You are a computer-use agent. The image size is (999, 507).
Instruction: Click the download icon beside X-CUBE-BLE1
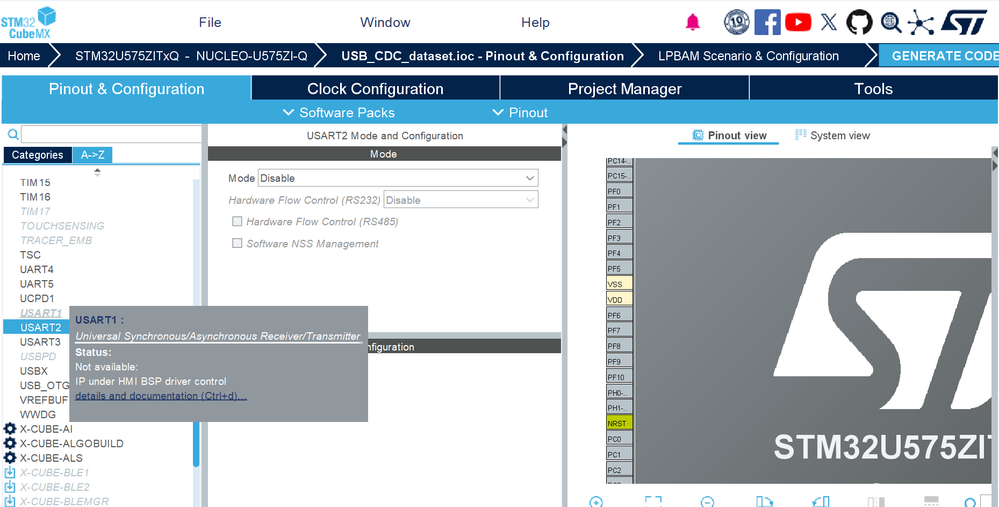click(x=10, y=473)
